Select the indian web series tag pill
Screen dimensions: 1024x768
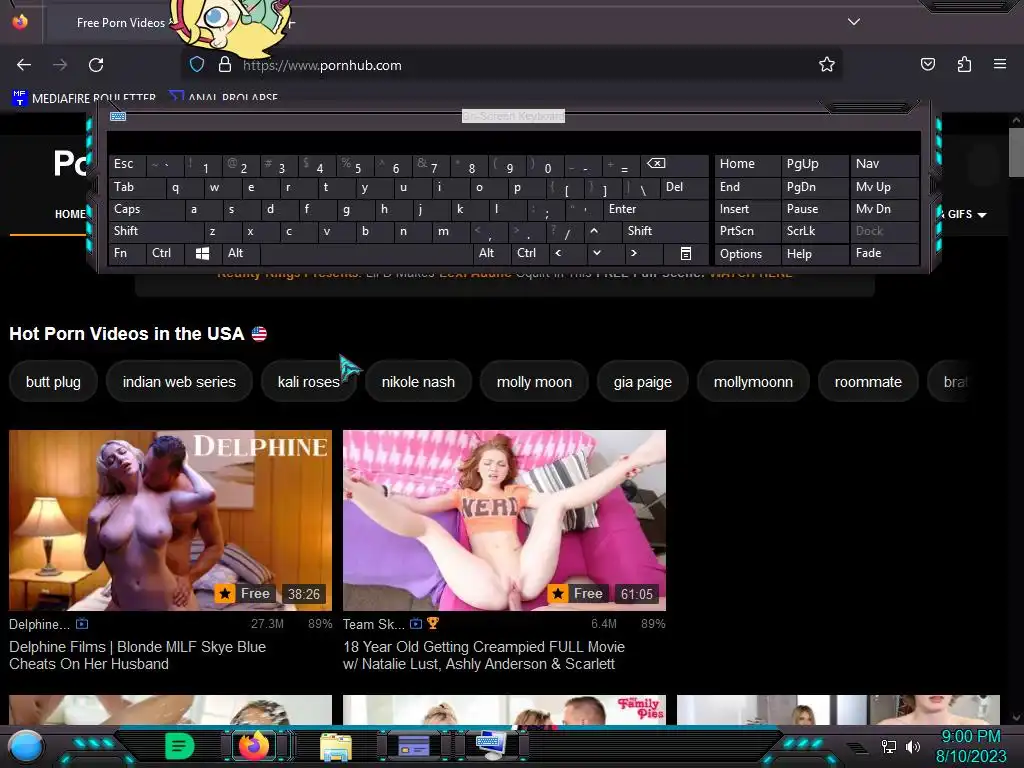[x=179, y=382]
